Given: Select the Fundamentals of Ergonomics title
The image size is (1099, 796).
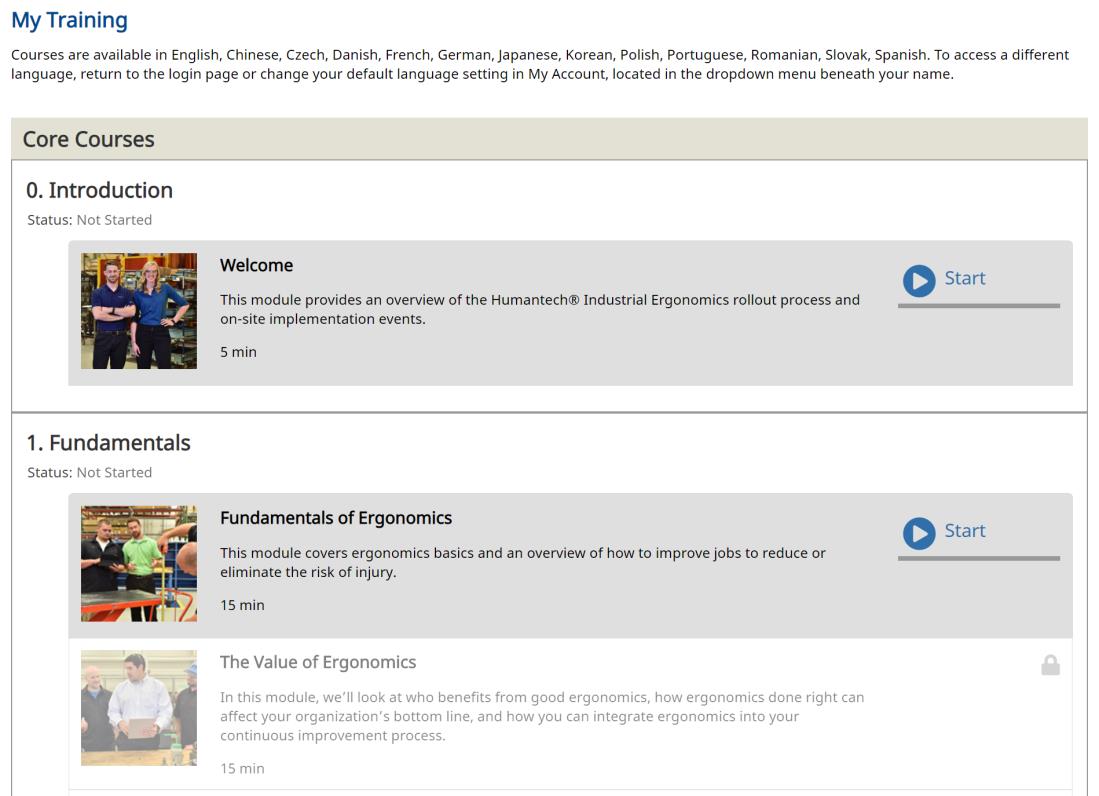Looking at the screenshot, I should (336, 518).
